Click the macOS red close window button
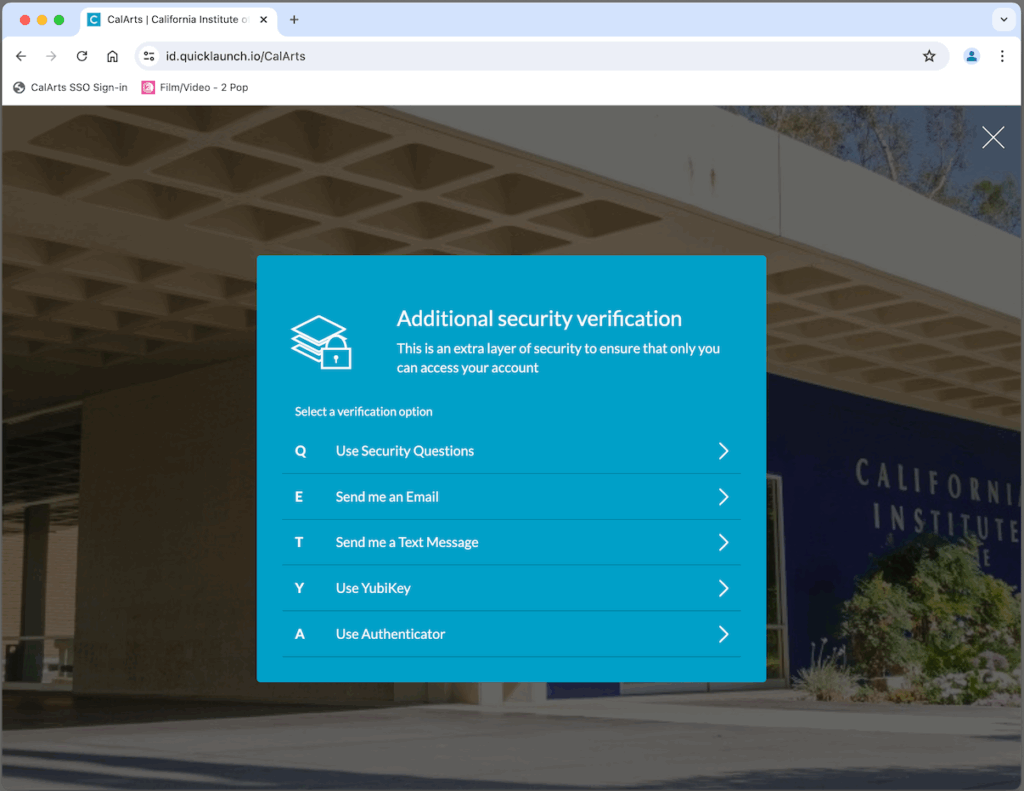Viewport: 1024px width, 791px height. tap(25, 20)
